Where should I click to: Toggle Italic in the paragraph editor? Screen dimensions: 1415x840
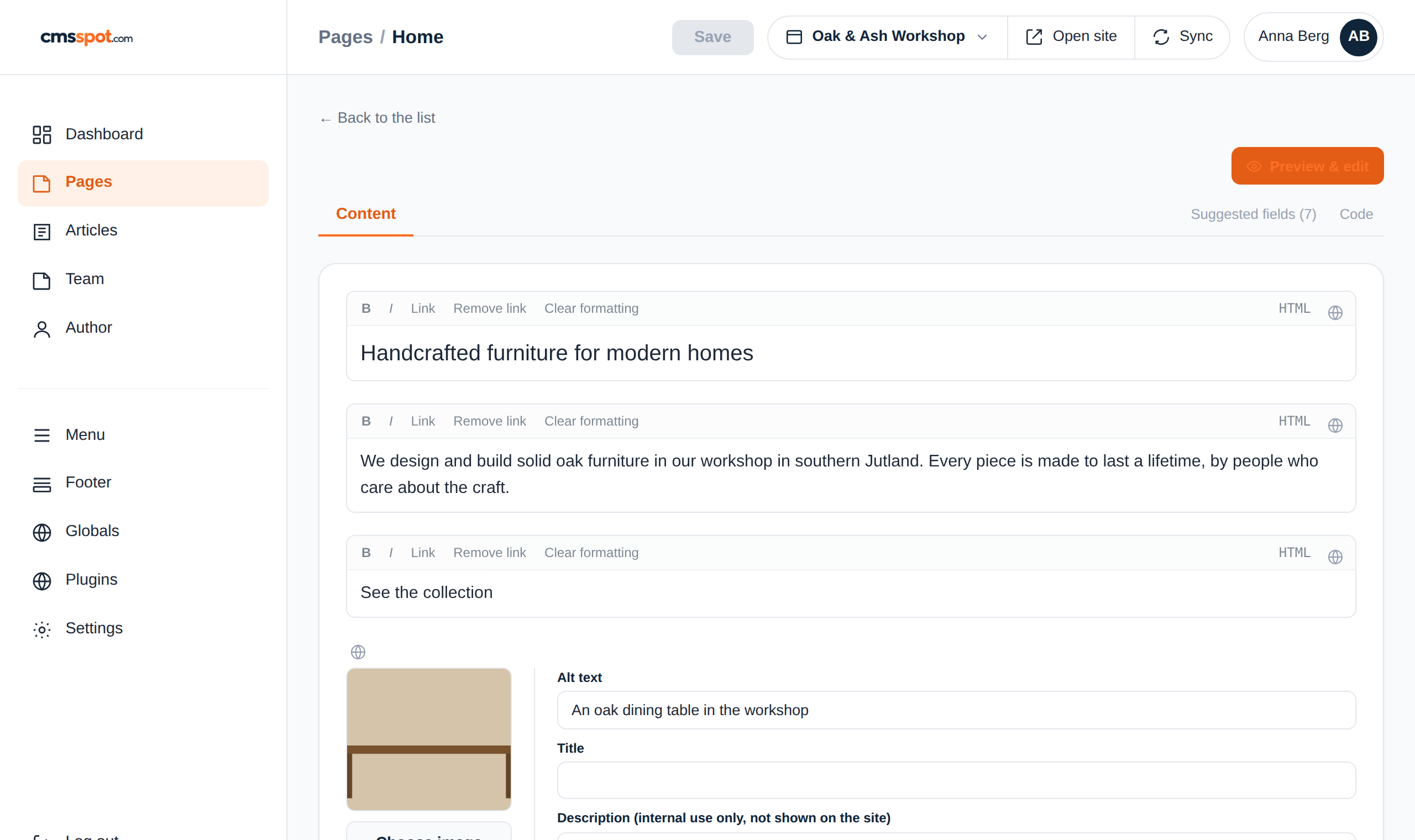coord(391,421)
